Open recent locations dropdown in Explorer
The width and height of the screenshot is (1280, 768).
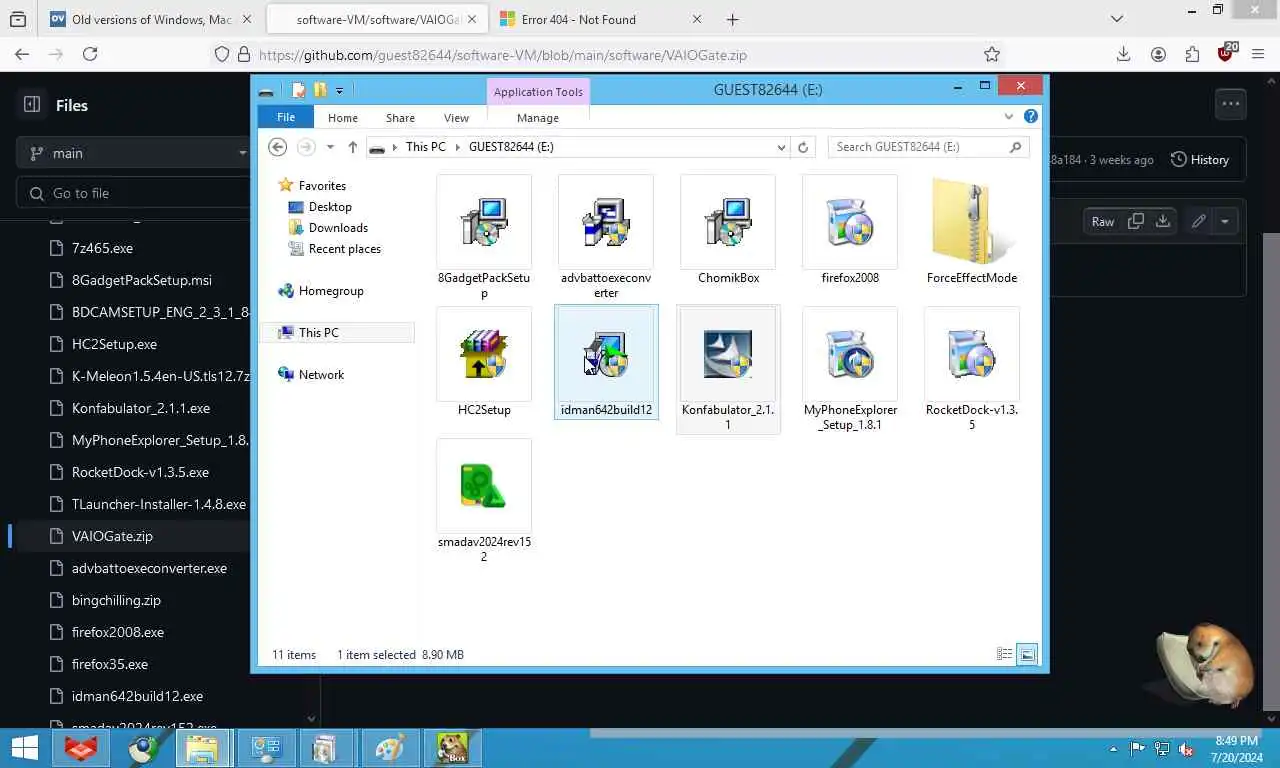coord(330,147)
